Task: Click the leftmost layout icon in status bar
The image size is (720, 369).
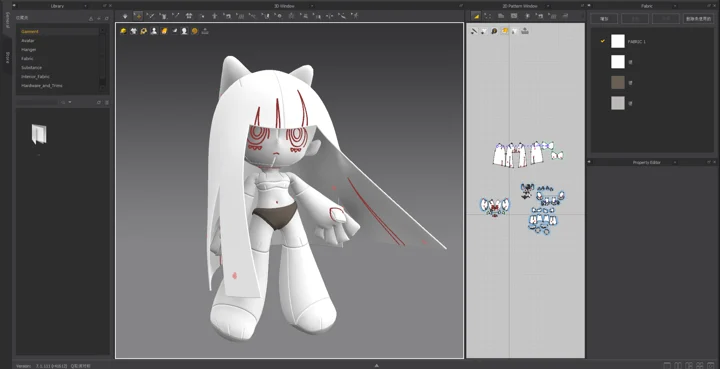Action: 667,366
